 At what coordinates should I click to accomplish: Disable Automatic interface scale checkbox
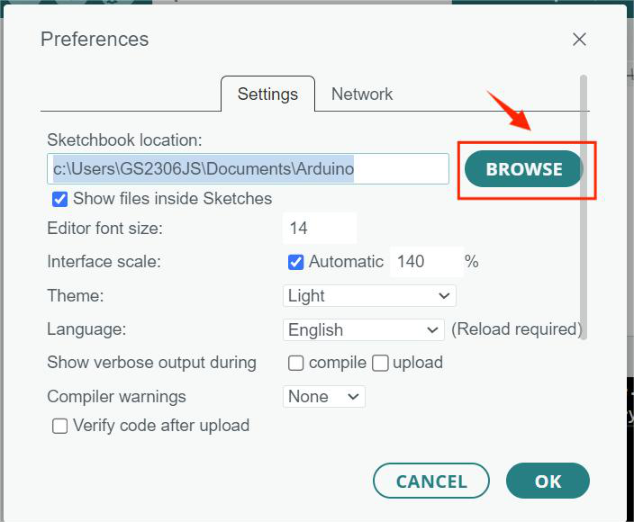[x=296, y=262]
